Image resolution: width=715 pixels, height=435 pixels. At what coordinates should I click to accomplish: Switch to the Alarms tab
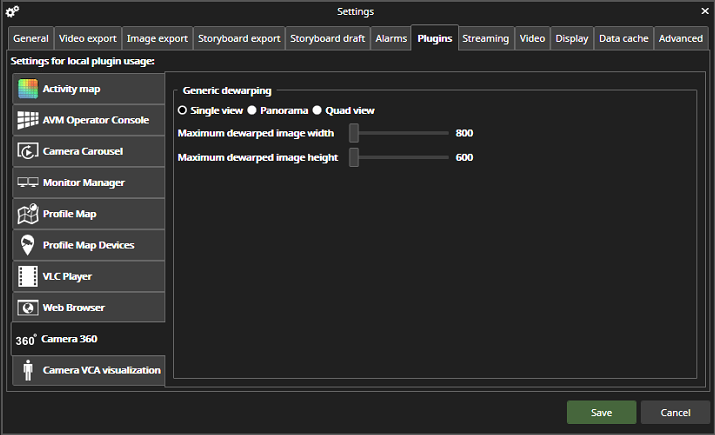(x=391, y=39)
